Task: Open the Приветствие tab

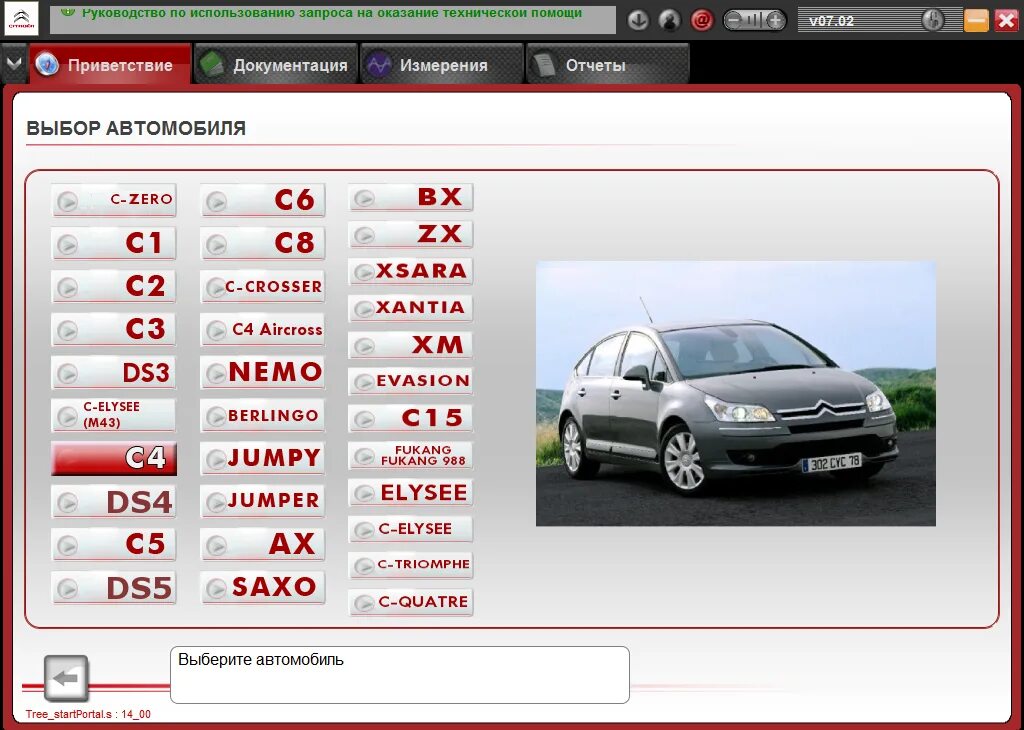Action: tap(110, 64)
